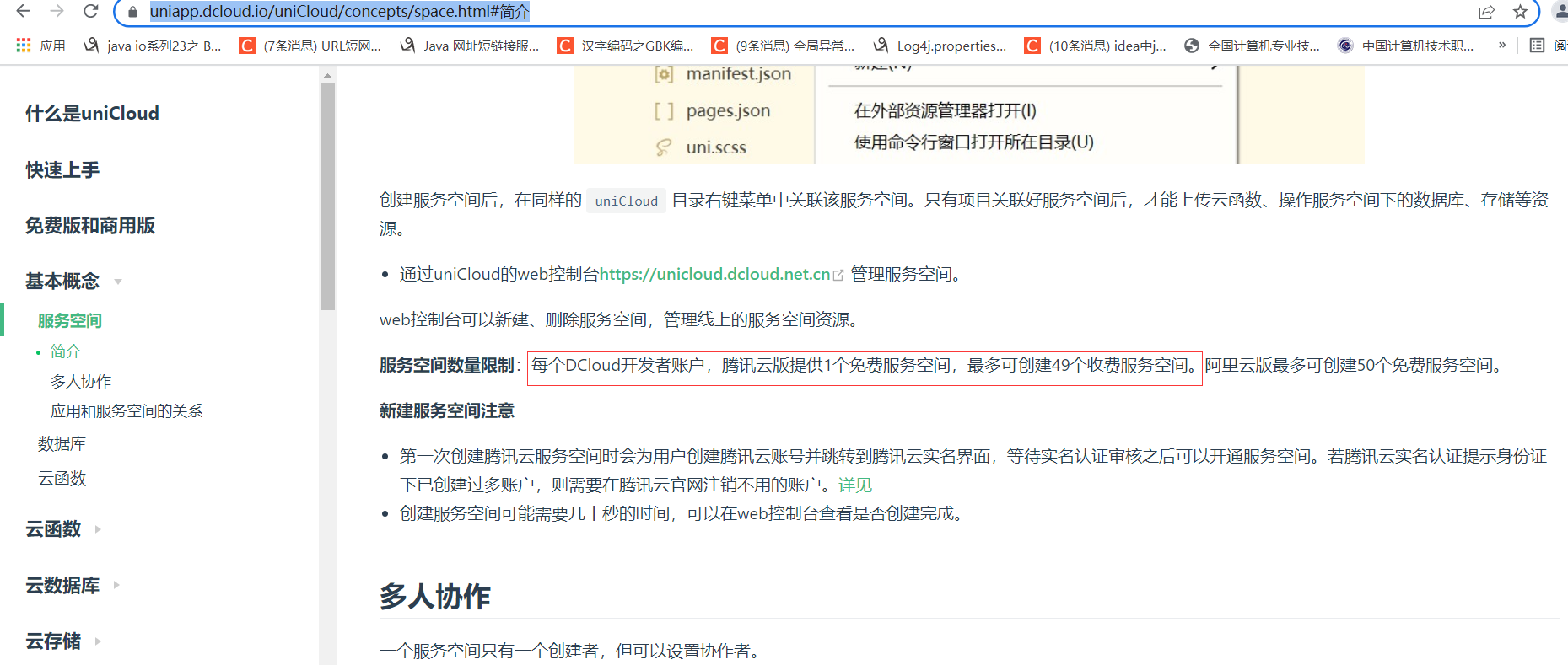Click 使用命令行窗口打开所在目录(U) in image
The image size is (1568, 665).
[974, 142]
